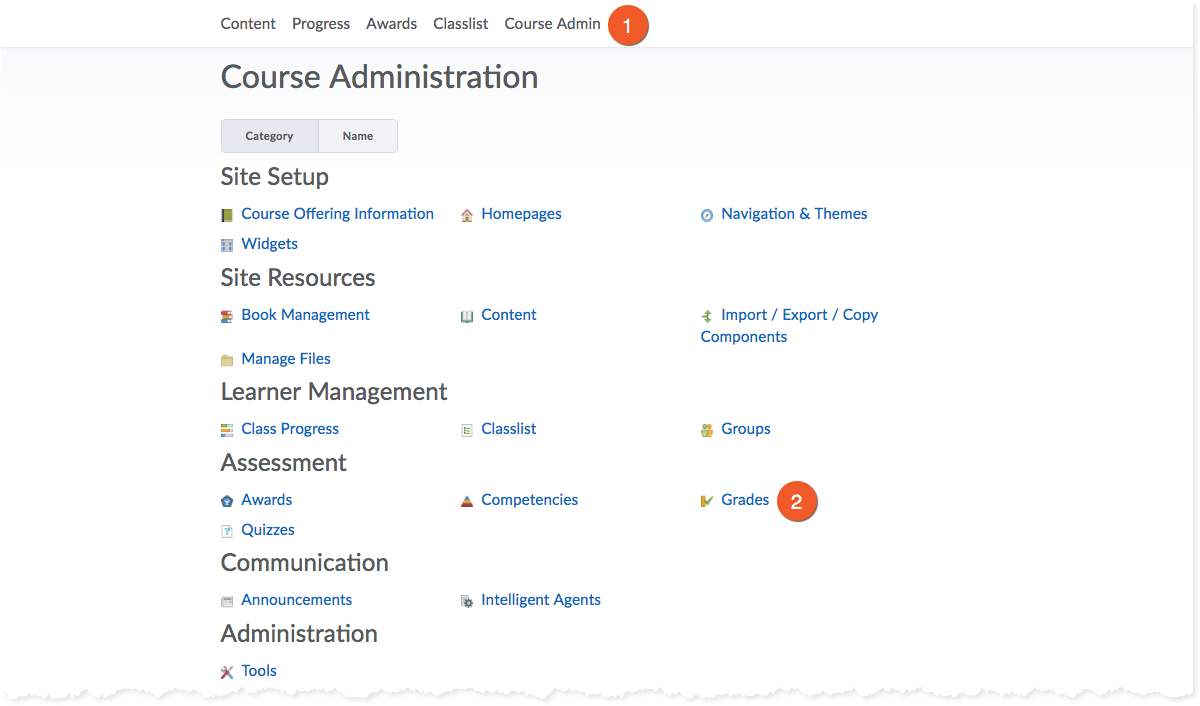The image size is (1200, 706).
Task: Go to Classlist in top navigation
Action: pyautogui.click(x=461, y=24)
